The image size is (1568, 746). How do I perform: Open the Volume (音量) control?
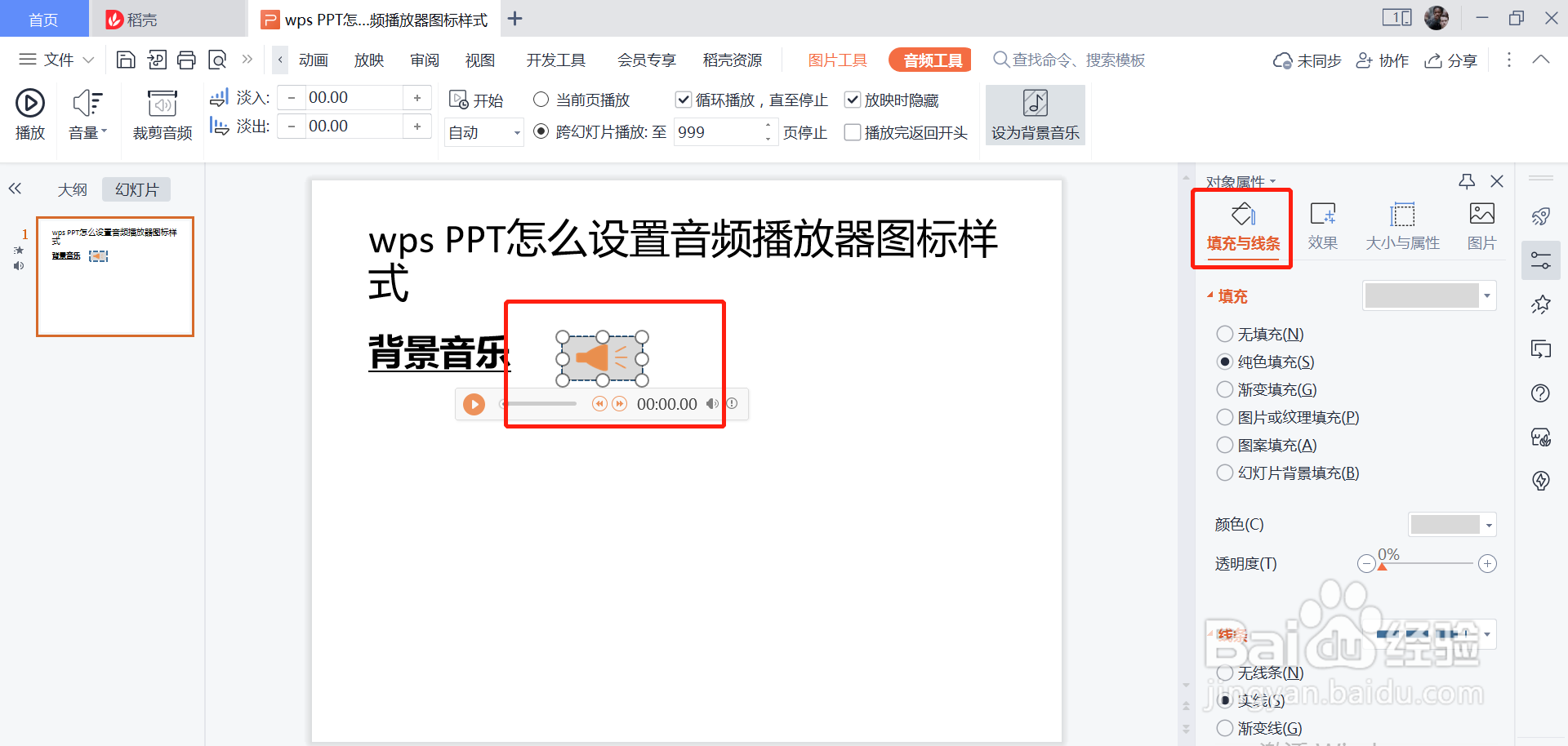point(87,115)
